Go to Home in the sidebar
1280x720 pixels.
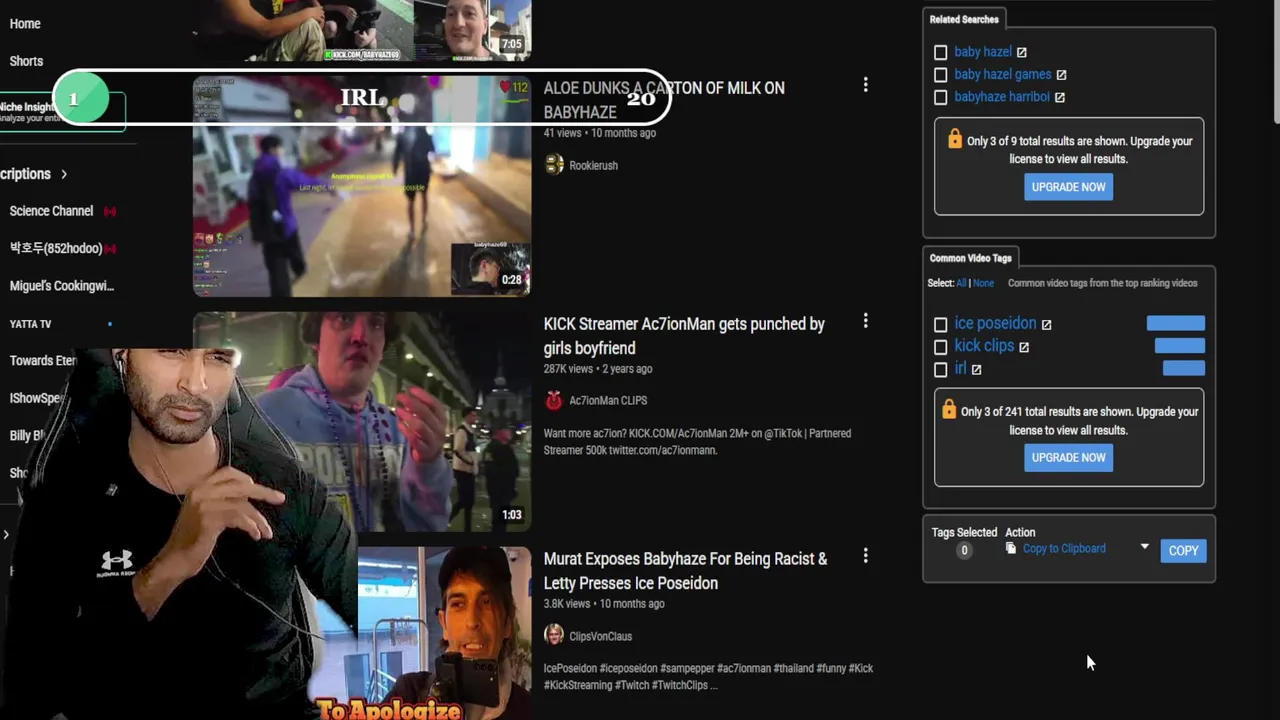(x=25, y=23)
